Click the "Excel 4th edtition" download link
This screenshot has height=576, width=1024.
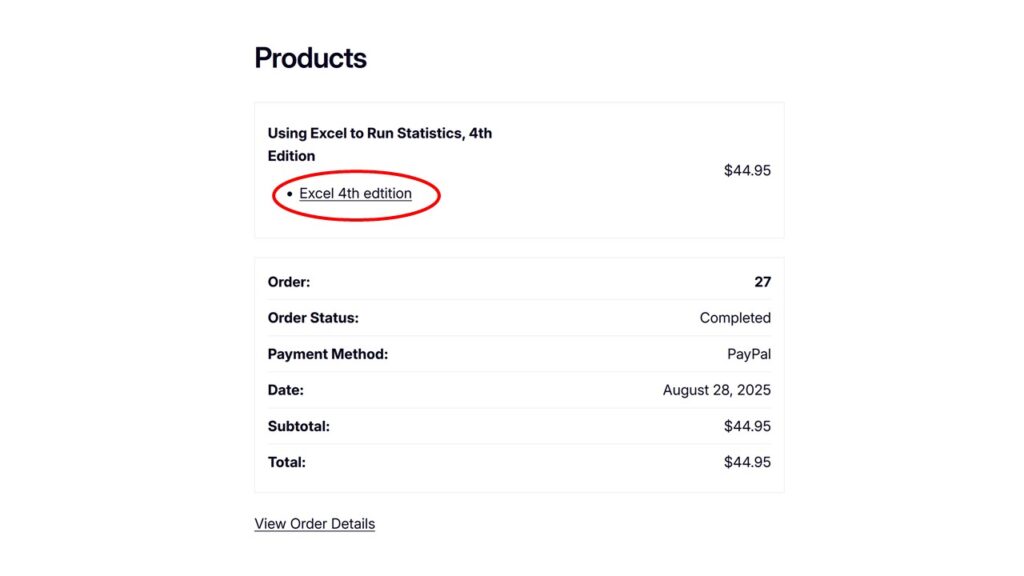(355, 193)
